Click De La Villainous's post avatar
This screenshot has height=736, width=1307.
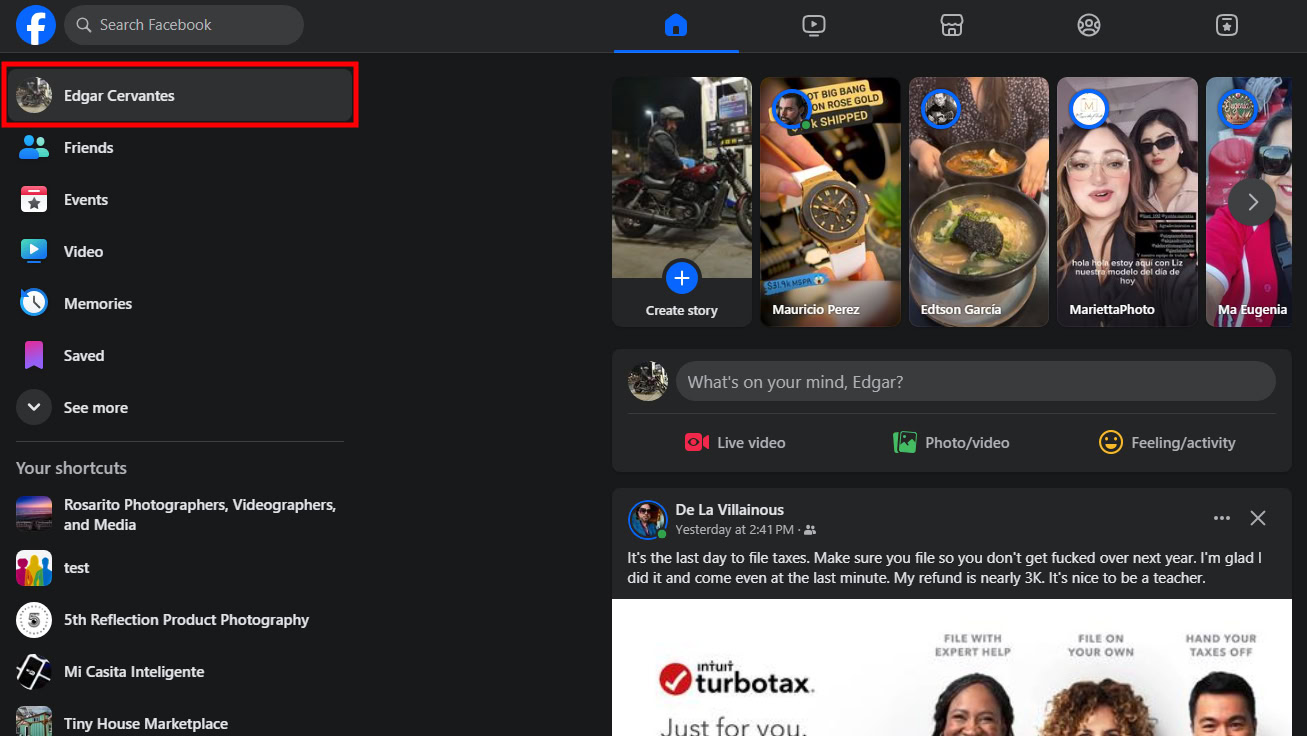click(647, 520)
